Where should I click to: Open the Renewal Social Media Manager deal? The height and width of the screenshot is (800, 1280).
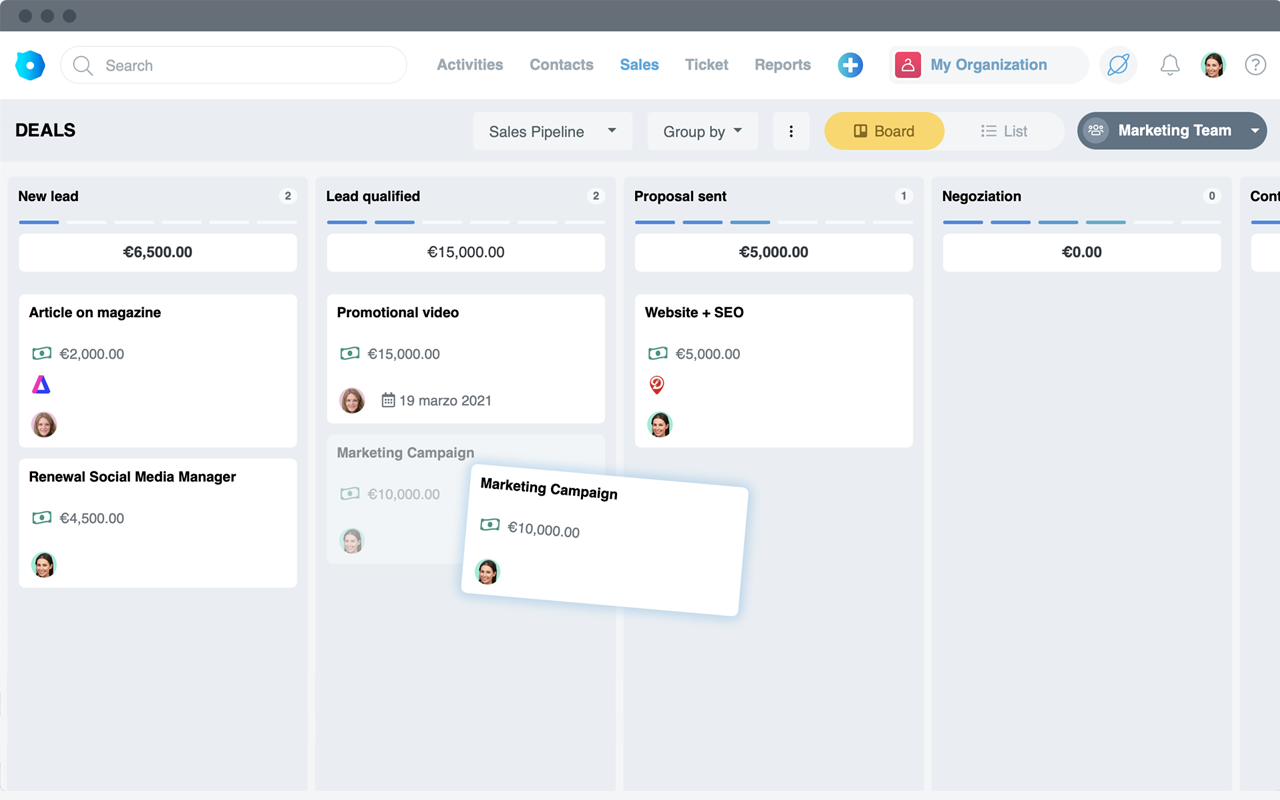tap(133, 477)
